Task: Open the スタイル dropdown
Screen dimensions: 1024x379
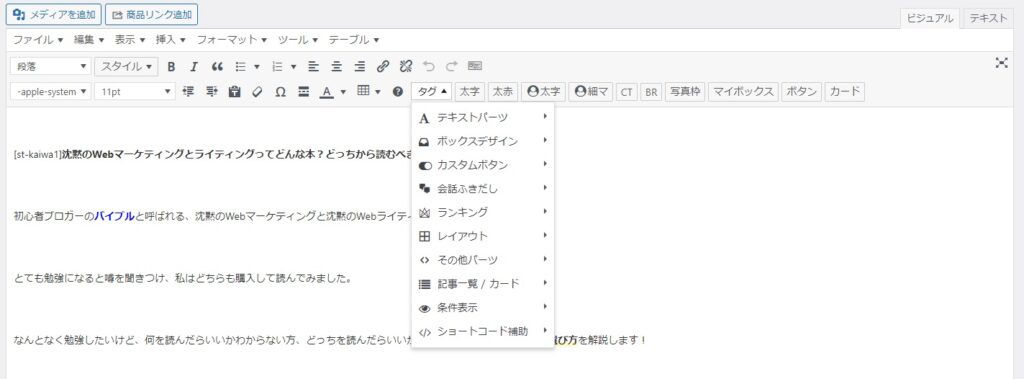Action: (x=126, y=67)
